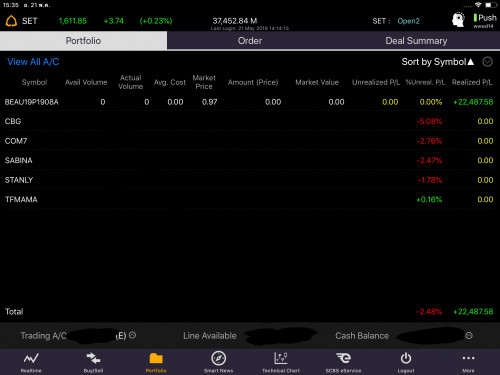Image resolution: width=500 pixels, height=375 pixels.
Task: Switch to the Deal Summary tab
Action: (x=416, y=41)
